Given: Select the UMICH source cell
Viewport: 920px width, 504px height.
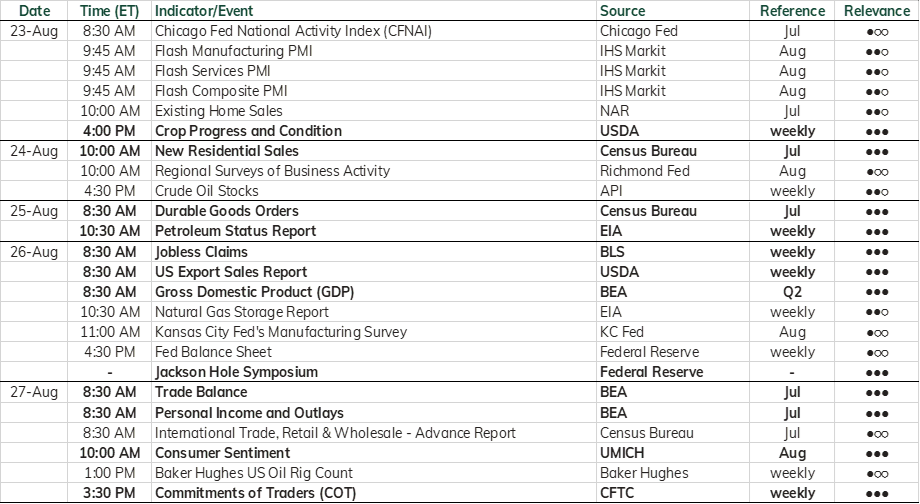Looking at the screenshot, I should pyautogui.click(x=622, y=453).
